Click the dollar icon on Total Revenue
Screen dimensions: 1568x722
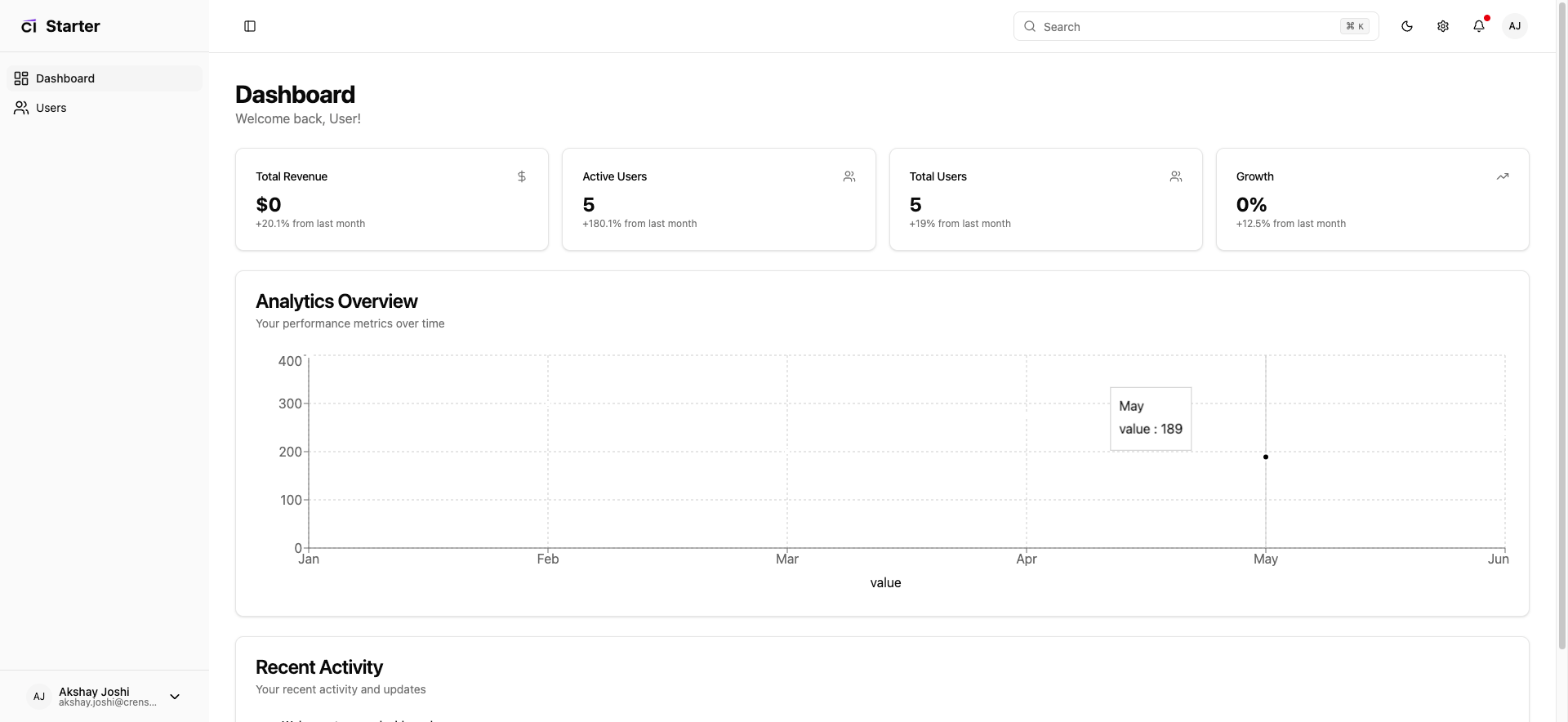(x=522, y=176)
